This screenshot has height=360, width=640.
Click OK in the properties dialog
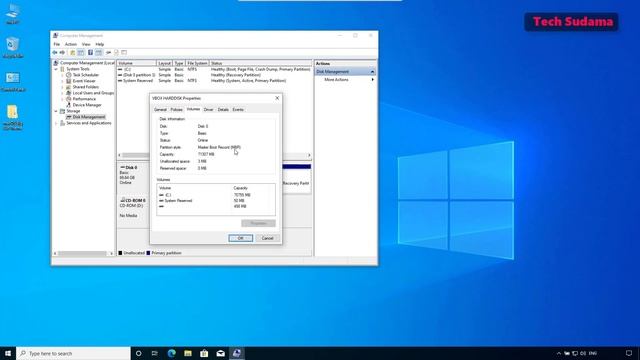[240, 238]
